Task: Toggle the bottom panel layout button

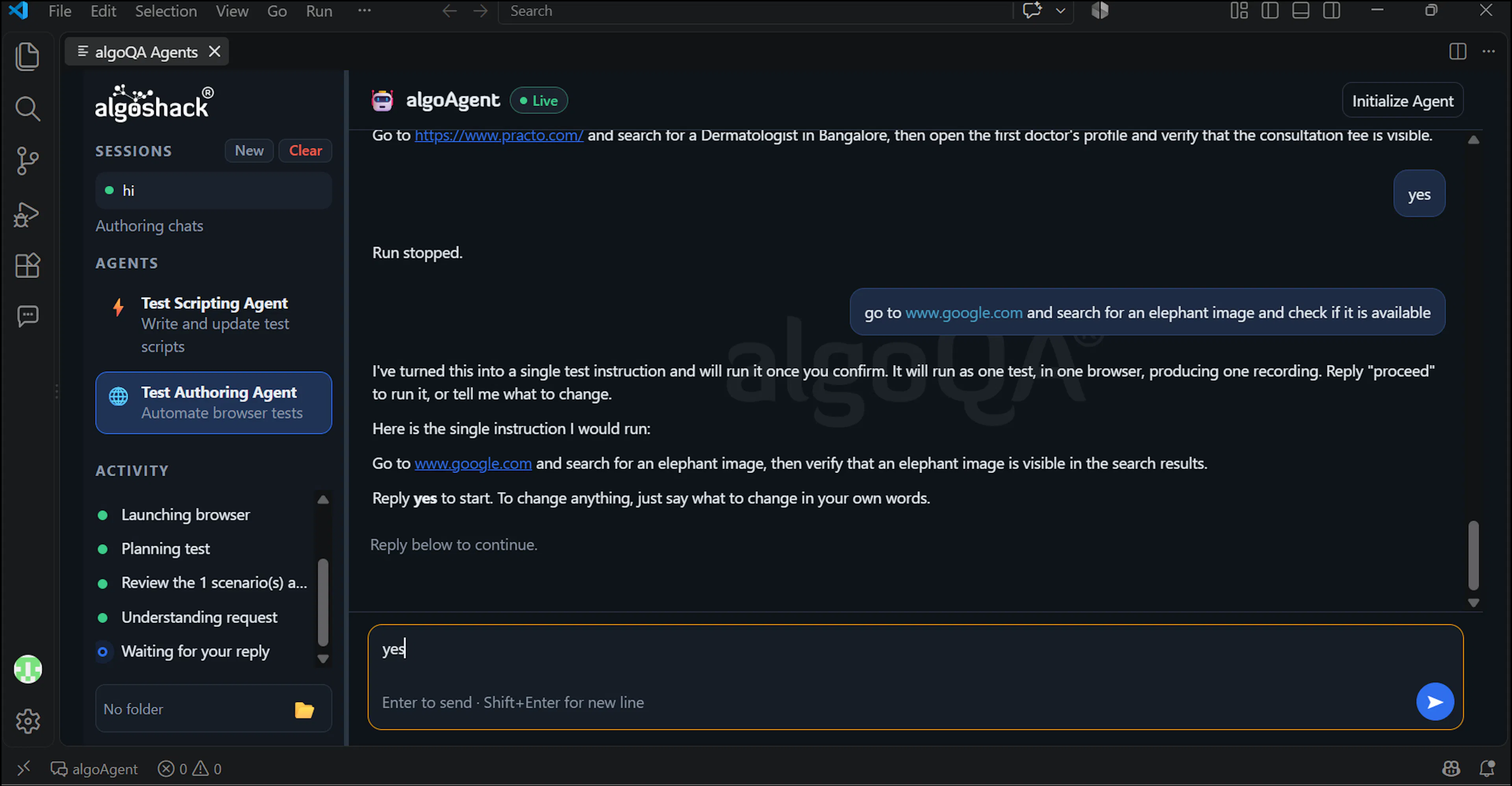Action: click(x=1301, y=11)
